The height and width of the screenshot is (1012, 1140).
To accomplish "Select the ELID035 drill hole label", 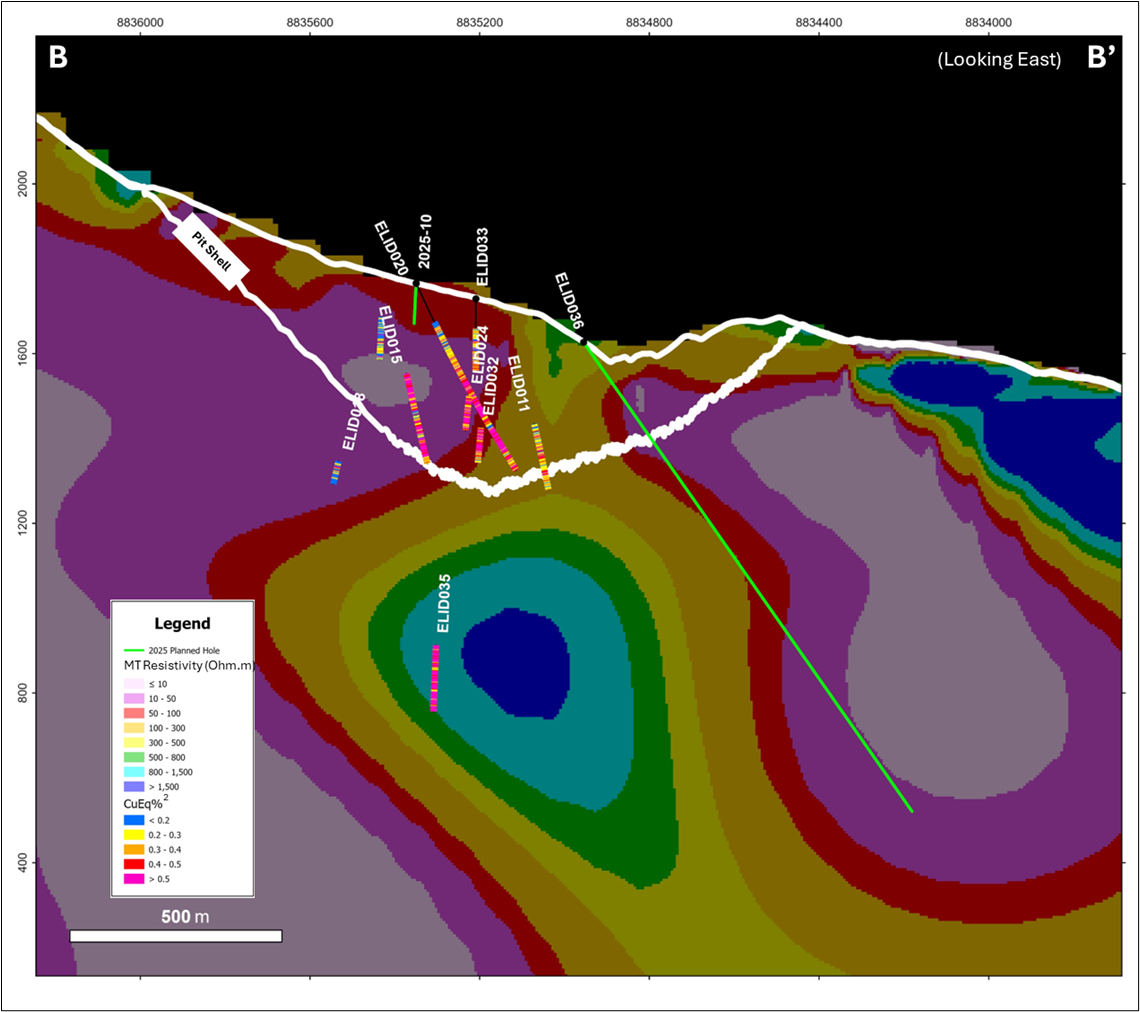I will (x=444, y=603).
